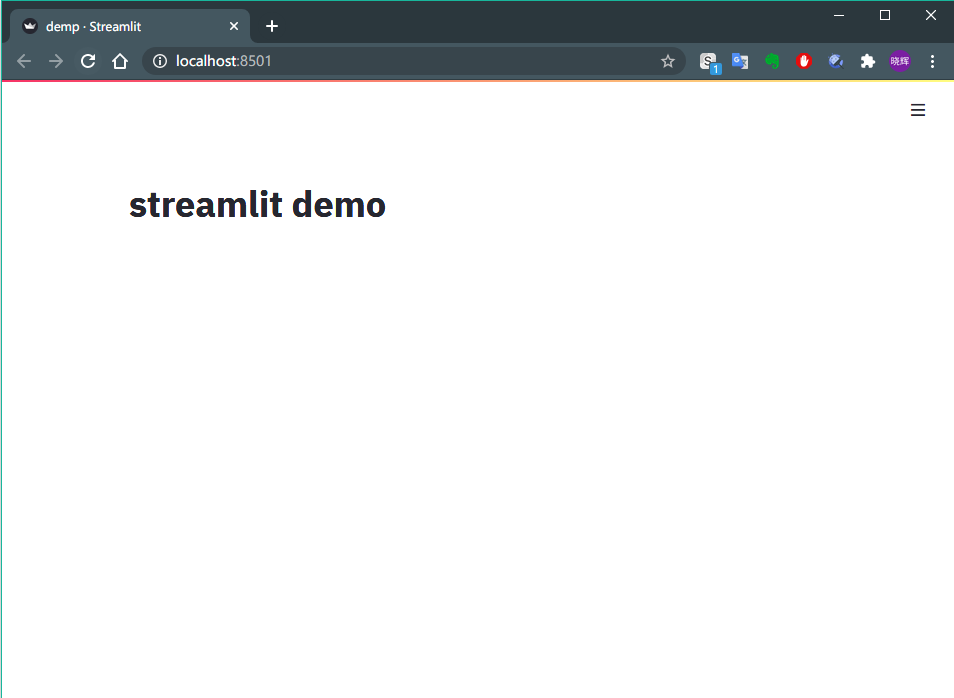Open the browser profile avatar menu
954x698 pixels.
pyautogui.click(x=899, y=61)
